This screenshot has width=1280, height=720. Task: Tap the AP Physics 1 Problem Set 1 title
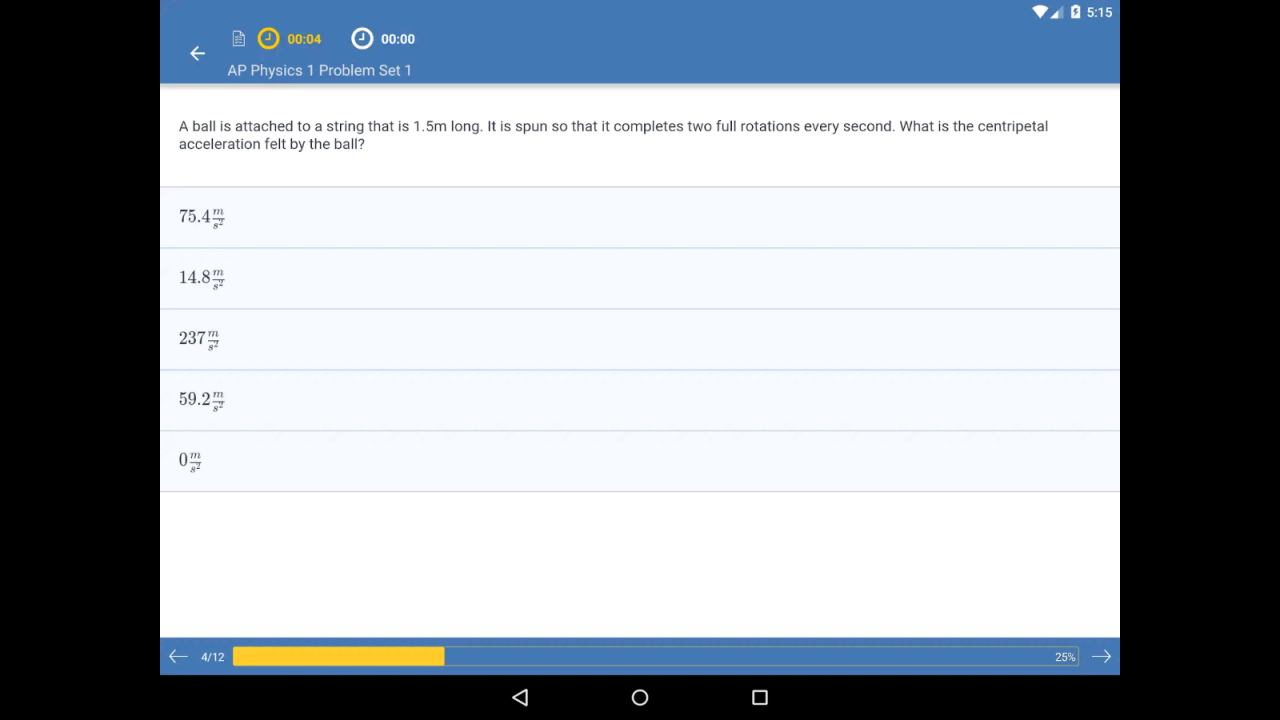click(319, 70)
